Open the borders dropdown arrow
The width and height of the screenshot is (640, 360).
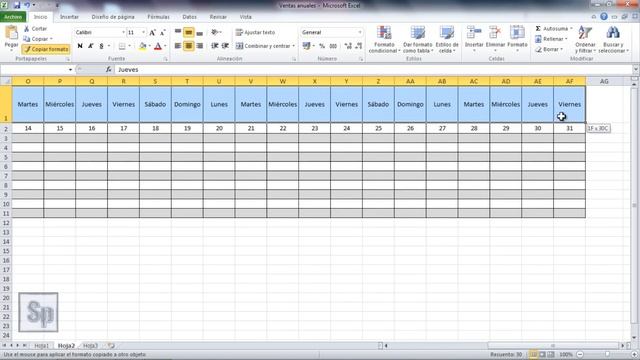point(130,46)
